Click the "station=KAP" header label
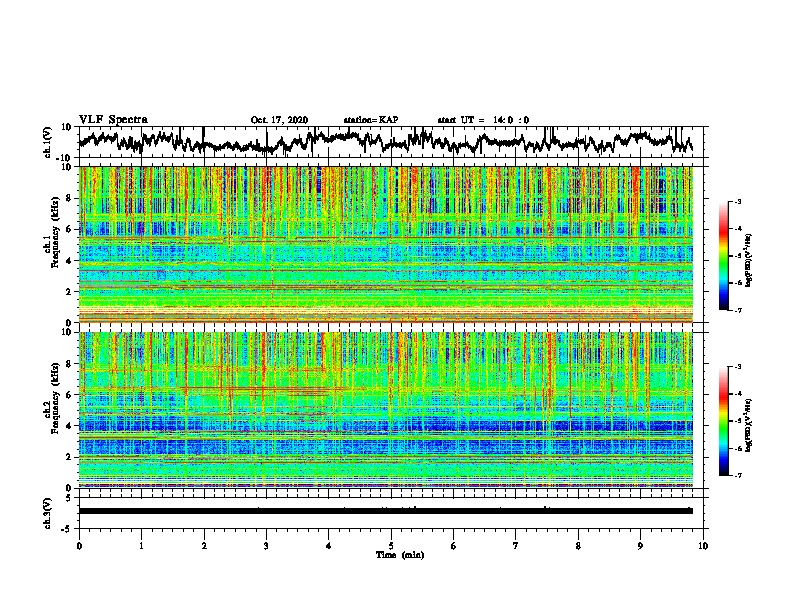This screenshot has height=612, width=792. 371,120
